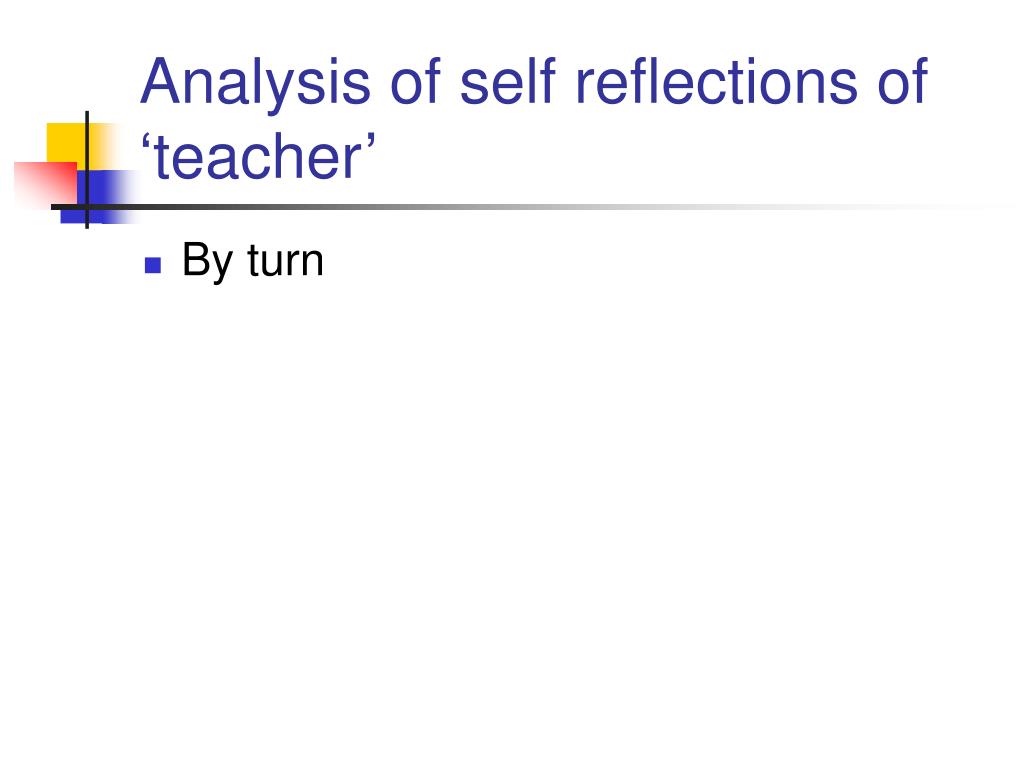Click the word 'turn' in the bullet
1024x768 pixels.
(285, 261)
